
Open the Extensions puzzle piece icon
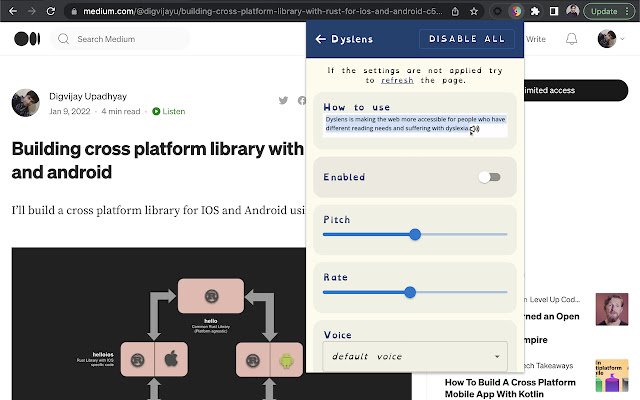pyautogui.click(x=535, y=11)
